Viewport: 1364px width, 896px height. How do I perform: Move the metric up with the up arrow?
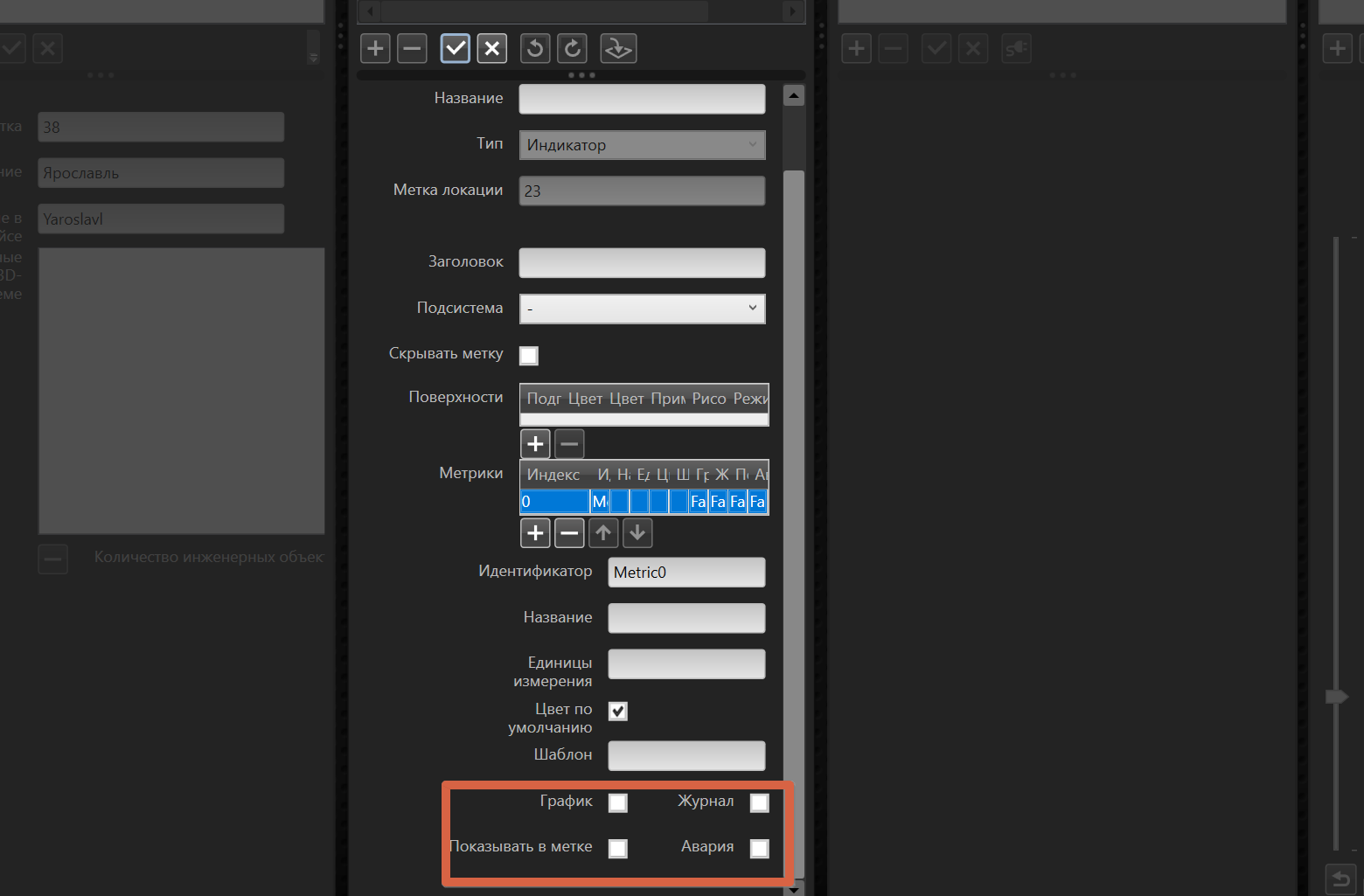click(x=603, y=532)
